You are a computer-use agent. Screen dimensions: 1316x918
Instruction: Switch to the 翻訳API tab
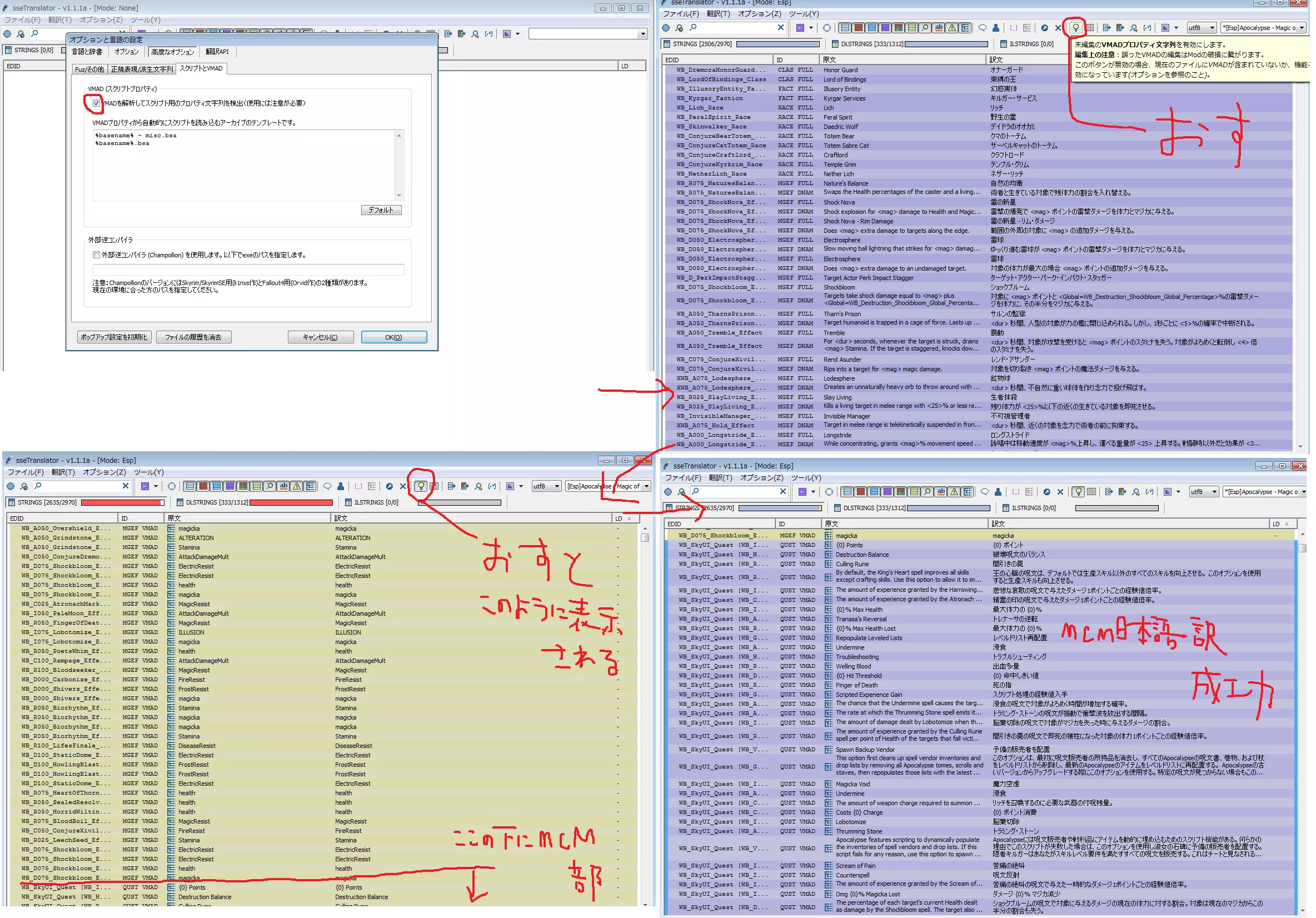click(x=217, y=52)
